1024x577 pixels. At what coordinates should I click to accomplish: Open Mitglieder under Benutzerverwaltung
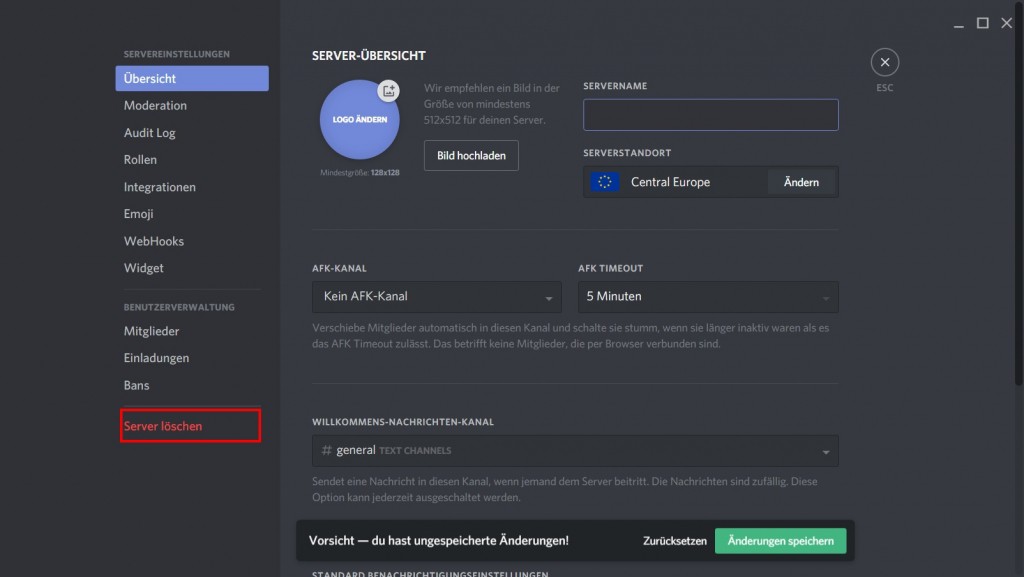151,331
